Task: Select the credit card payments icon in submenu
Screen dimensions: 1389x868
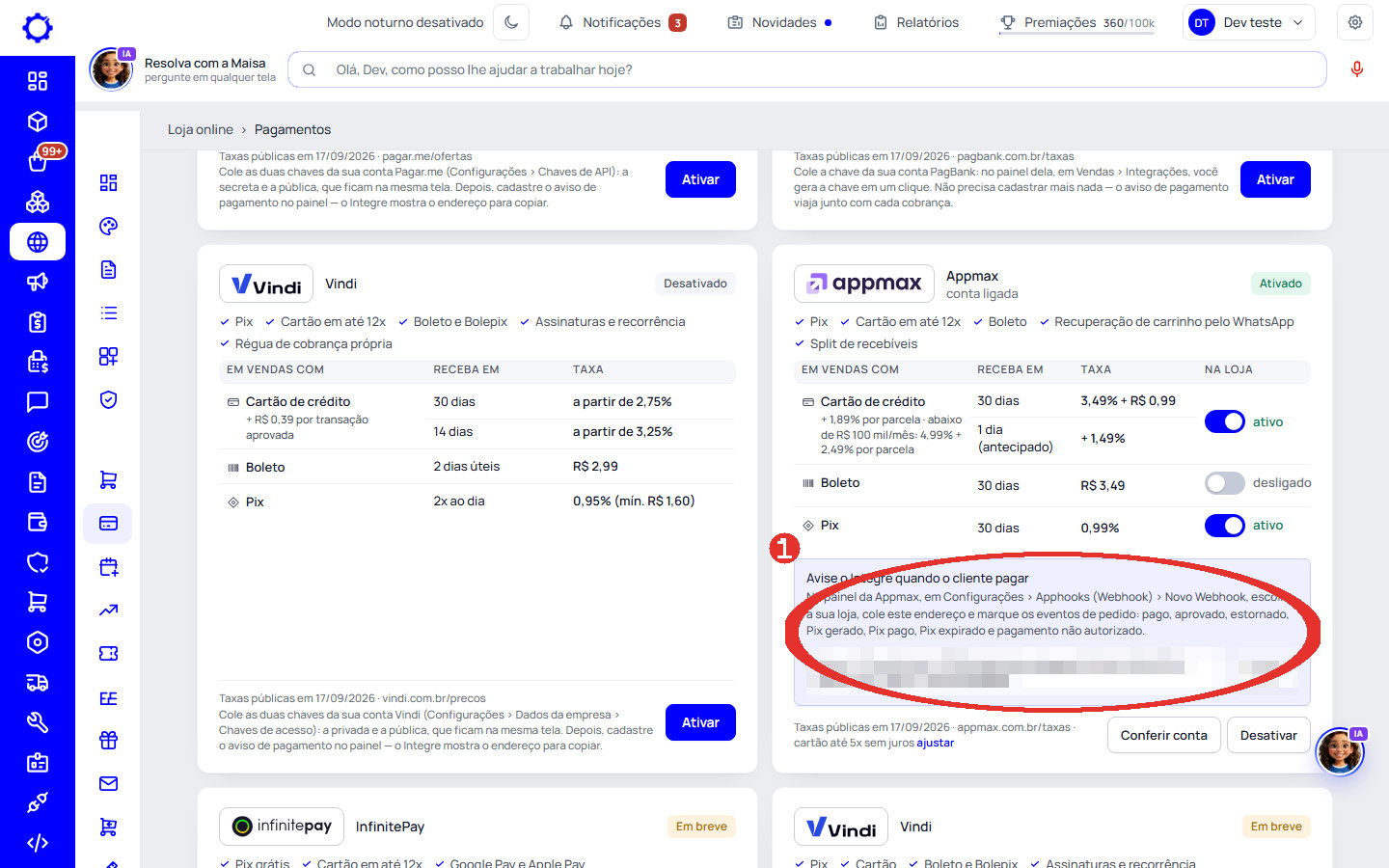Action: pyautogui.click(x=108, y=523)
